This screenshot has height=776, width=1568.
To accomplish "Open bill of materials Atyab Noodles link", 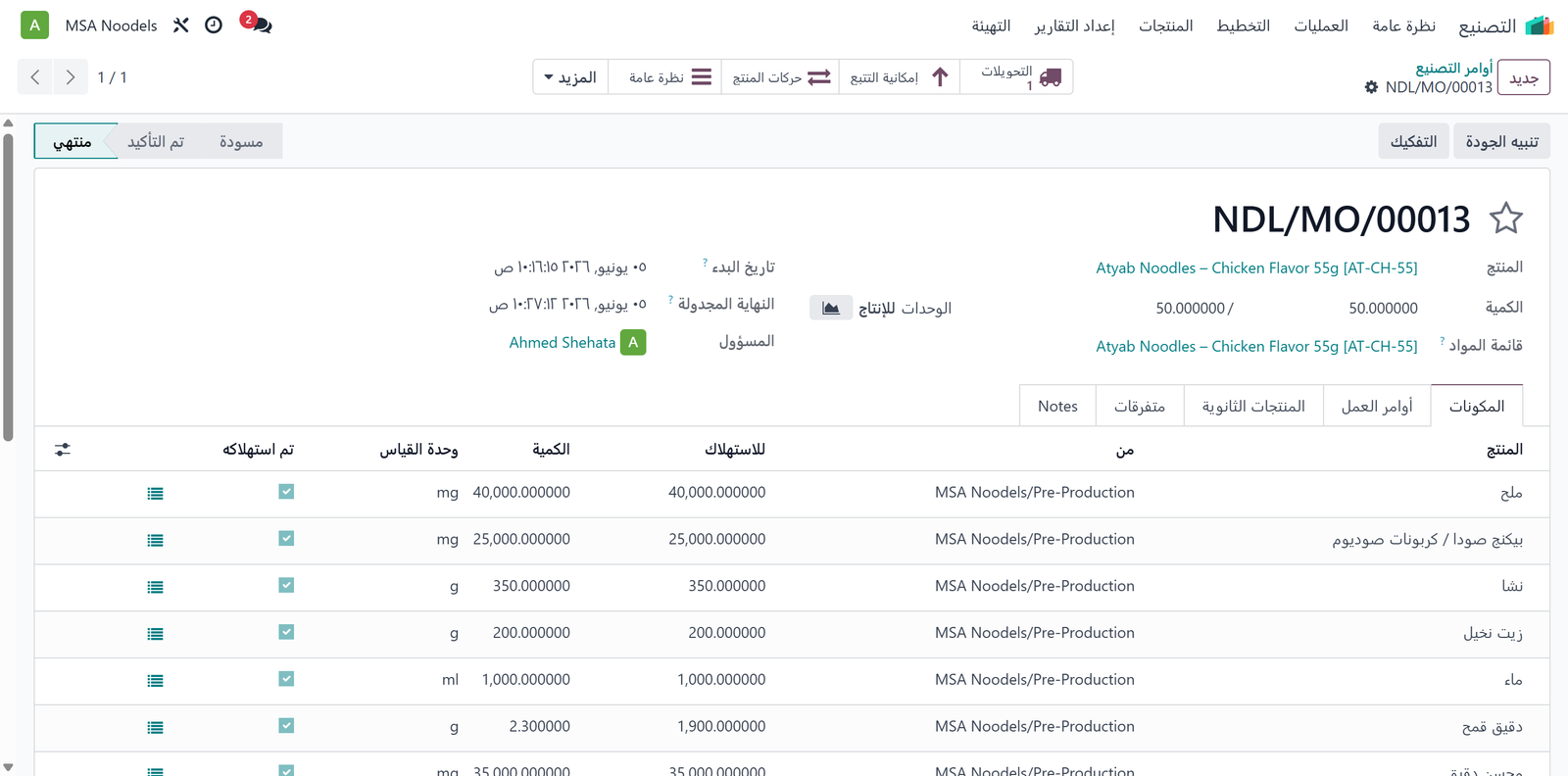I will click(x=1256, y=346).
